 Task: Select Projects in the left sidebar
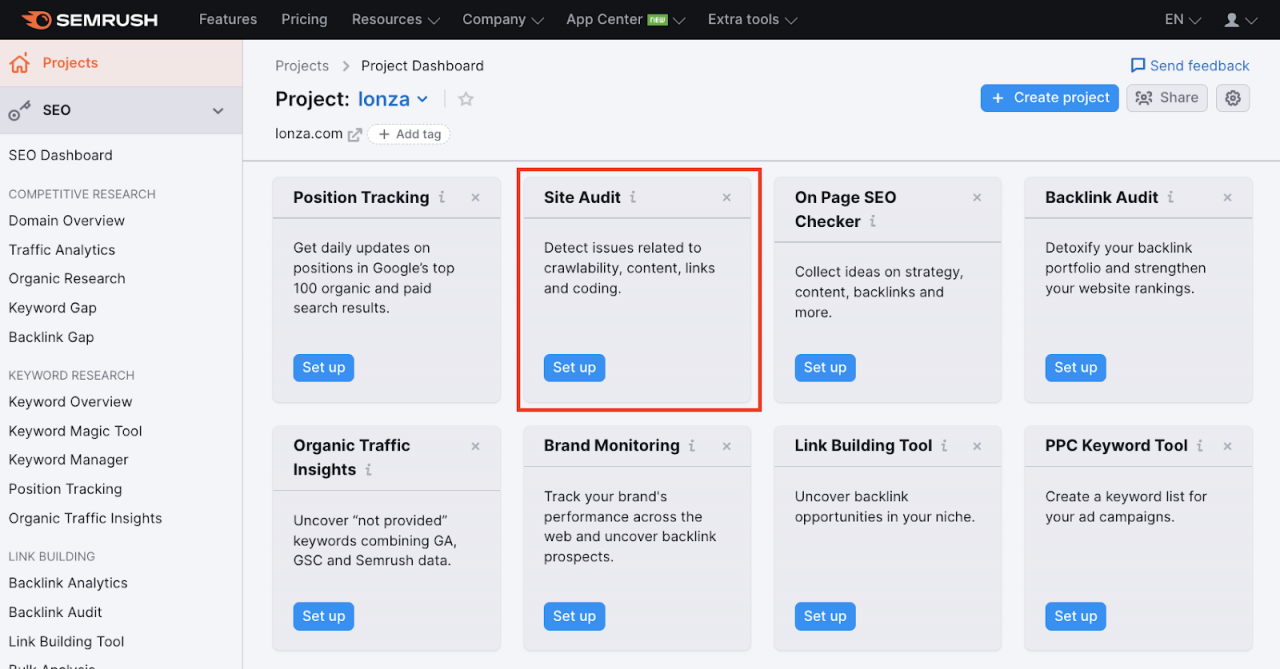(121, 63)
